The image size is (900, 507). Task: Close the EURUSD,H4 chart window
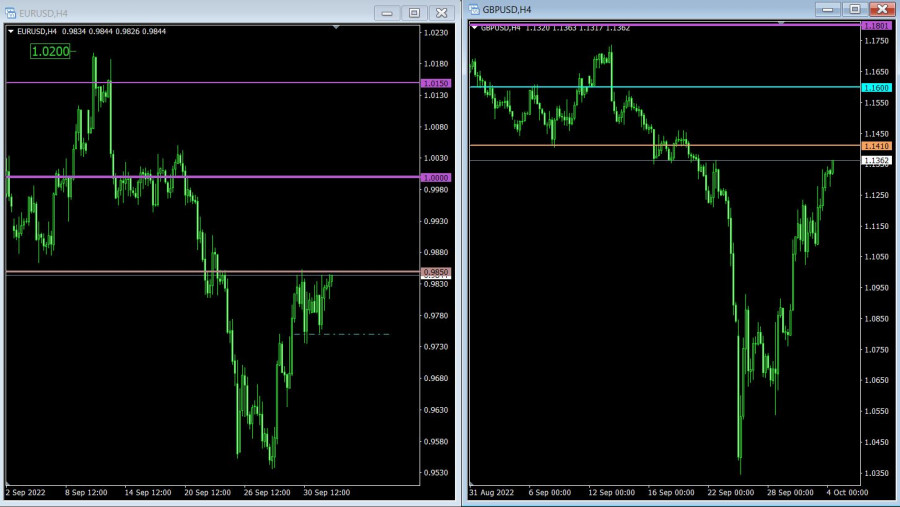pyautogui.click(x=440, y=13)
